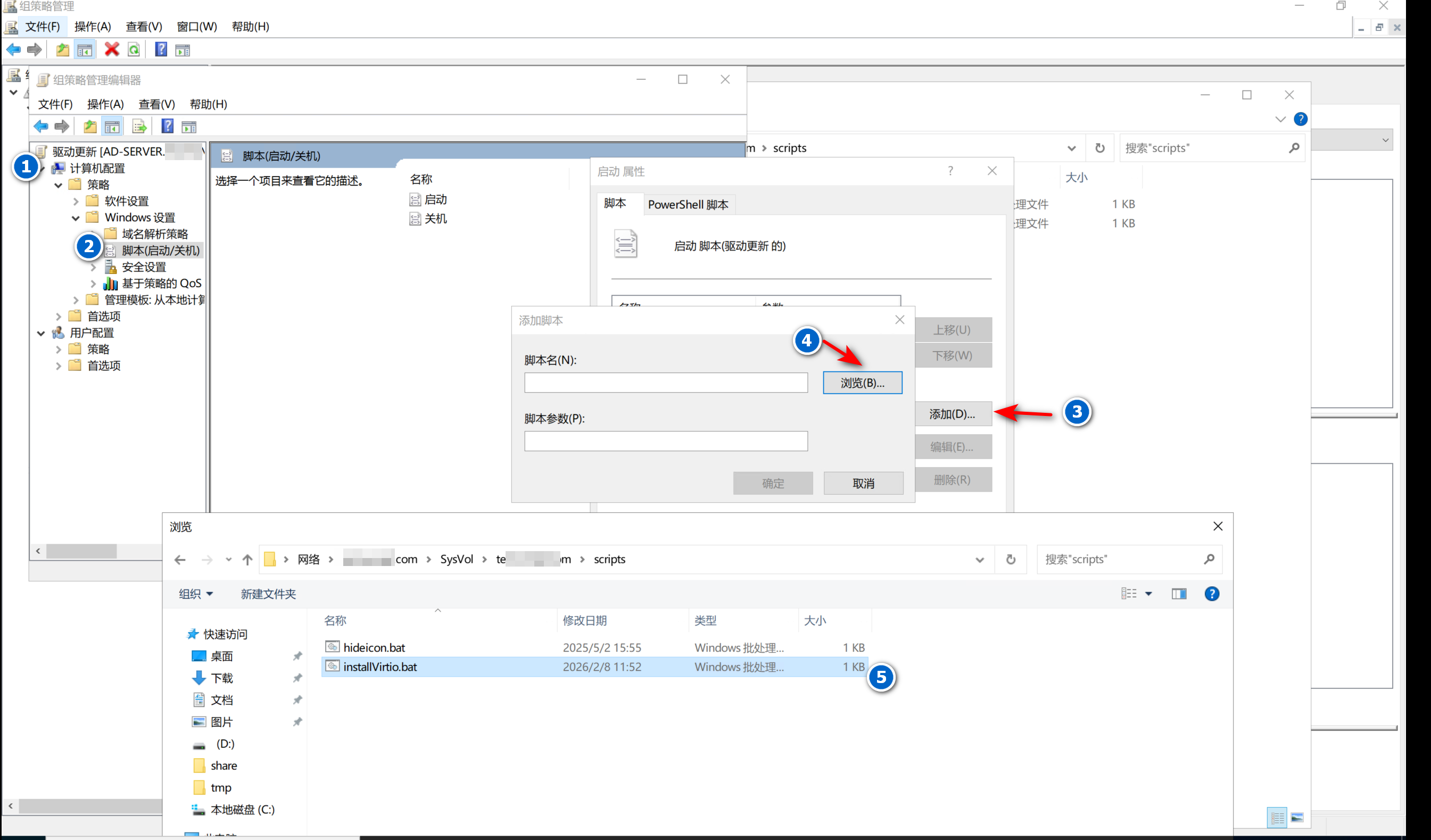This screenshot has height=840, width=1431.
Task: Click the blue help icon in browse dialog
Action: tap(1211, 594)
